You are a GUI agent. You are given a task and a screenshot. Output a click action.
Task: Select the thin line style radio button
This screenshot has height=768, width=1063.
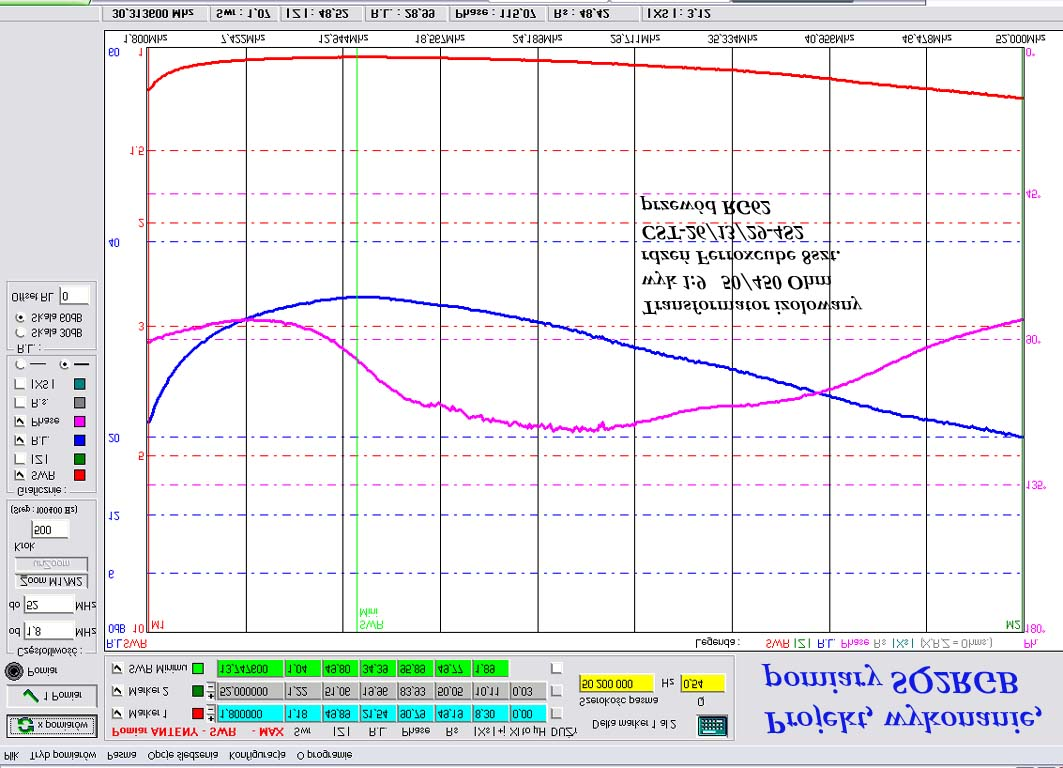coord(20,365)
